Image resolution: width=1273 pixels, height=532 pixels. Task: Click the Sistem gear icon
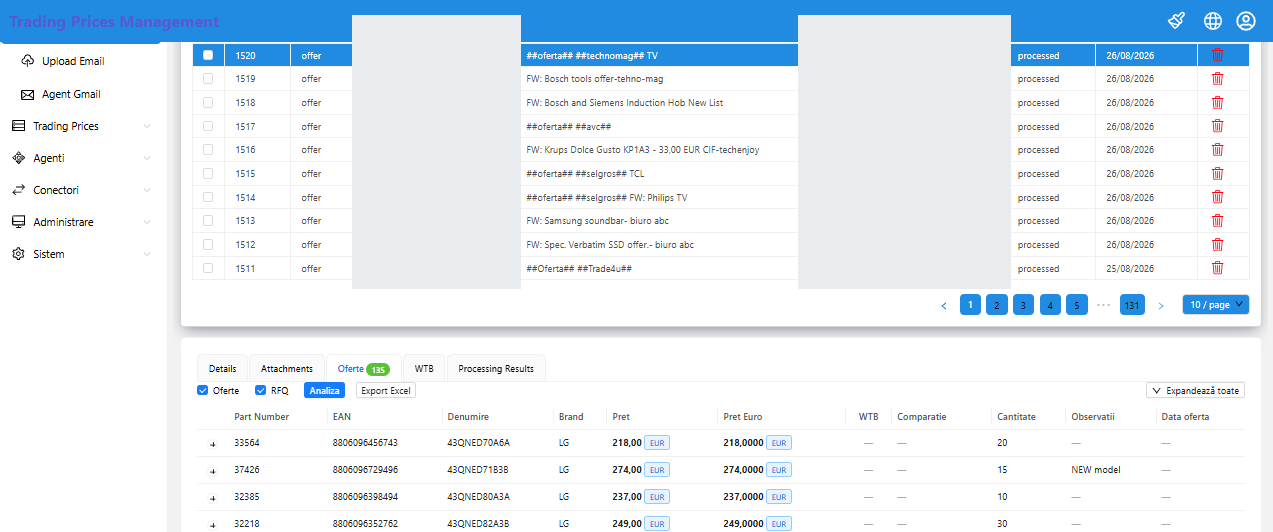point(17,254)
